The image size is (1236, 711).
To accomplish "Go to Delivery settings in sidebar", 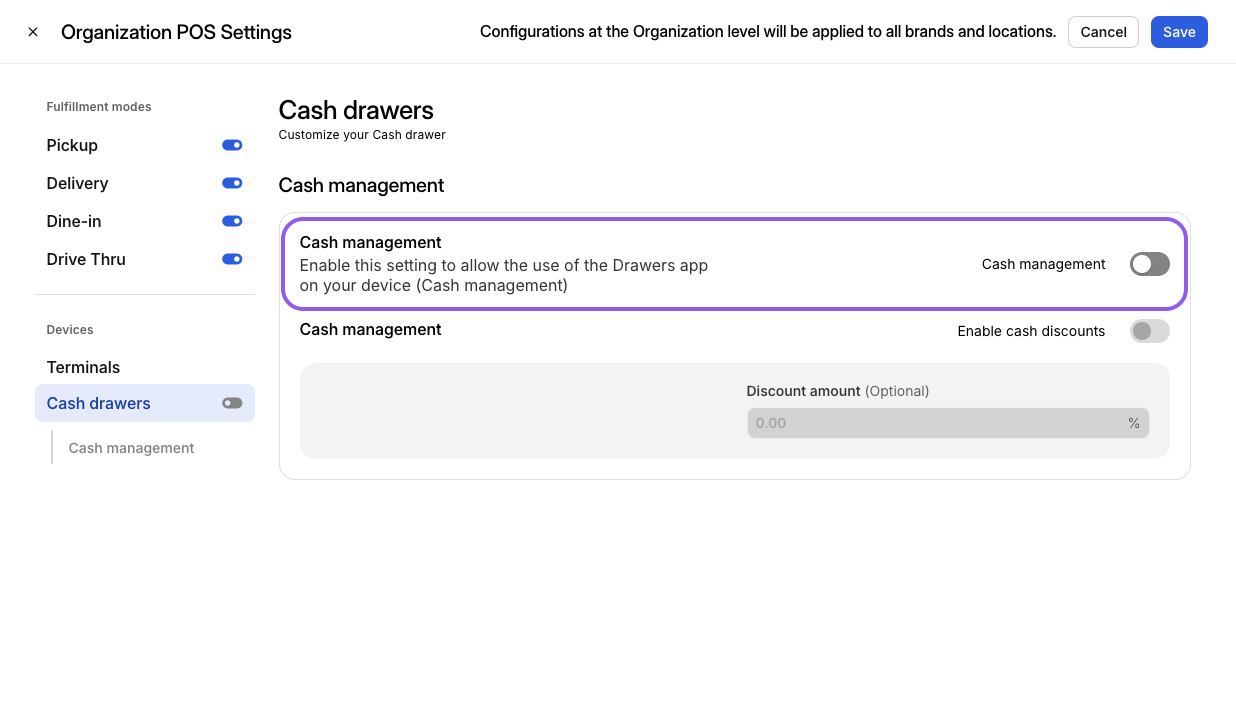I will (x=77, y=183).
